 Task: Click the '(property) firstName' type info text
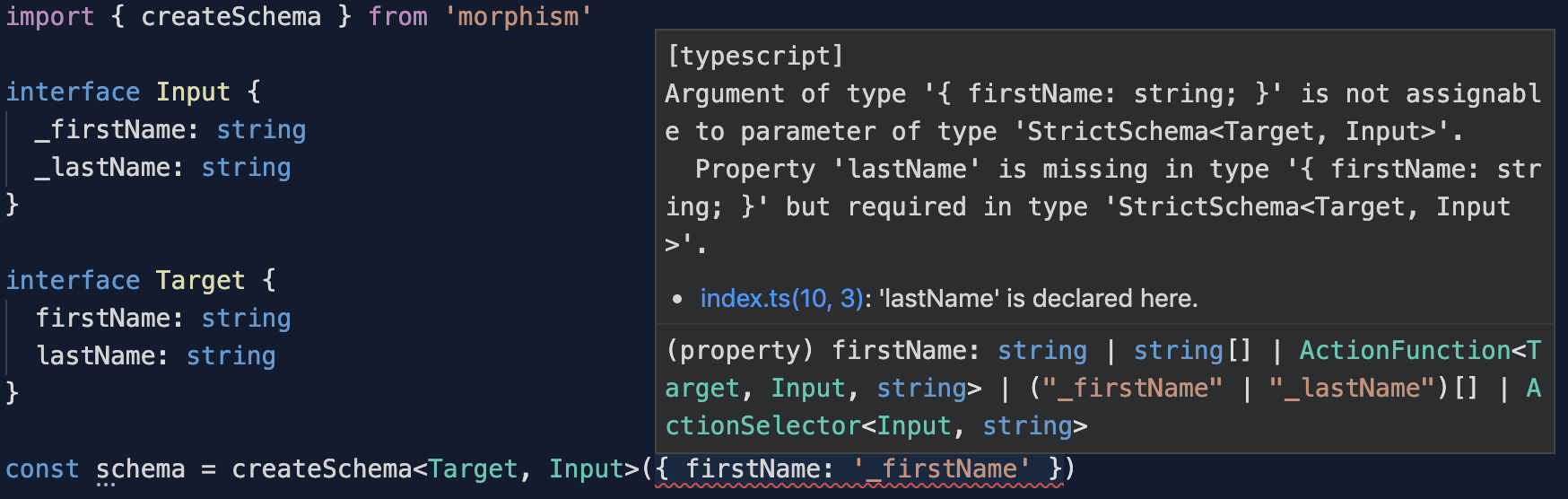(x=823, y=350)
